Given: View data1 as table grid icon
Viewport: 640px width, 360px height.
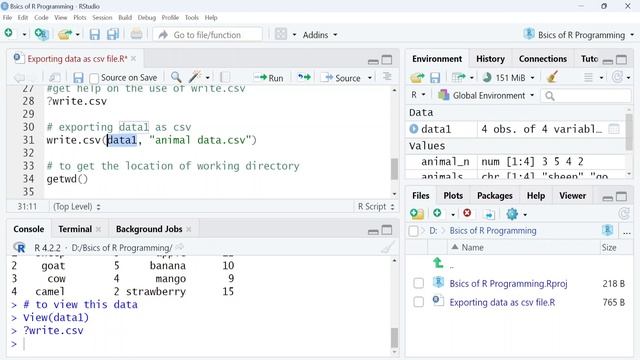Looking at the screenshot, I should [x=613, y=129].
